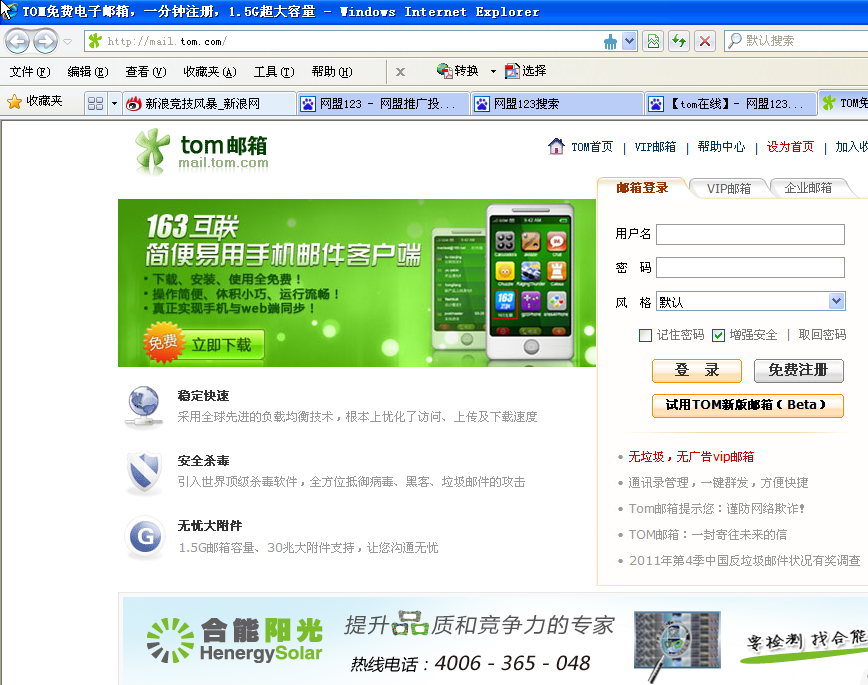Open the address bar history dropdown
868x685 pixels.
pyautogui.click(x=629, y=41)
